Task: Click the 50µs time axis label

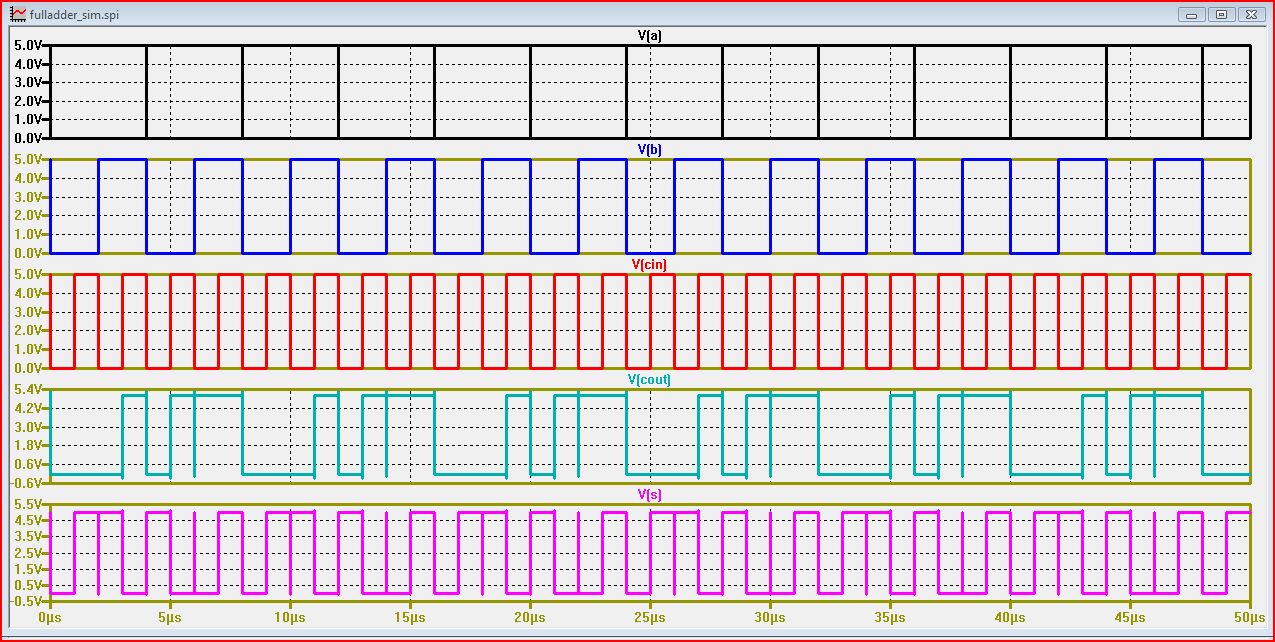Action: 1250,618
